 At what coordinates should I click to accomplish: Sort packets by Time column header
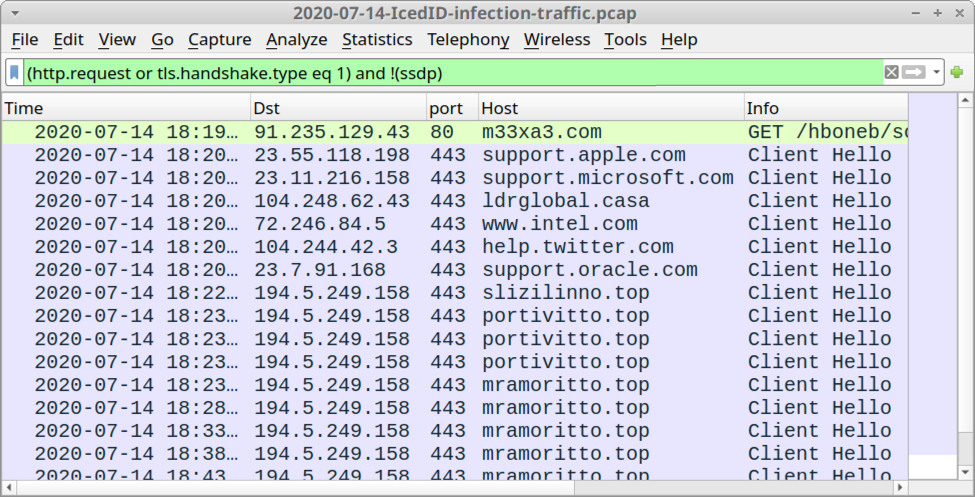click(x=126, y=108)
